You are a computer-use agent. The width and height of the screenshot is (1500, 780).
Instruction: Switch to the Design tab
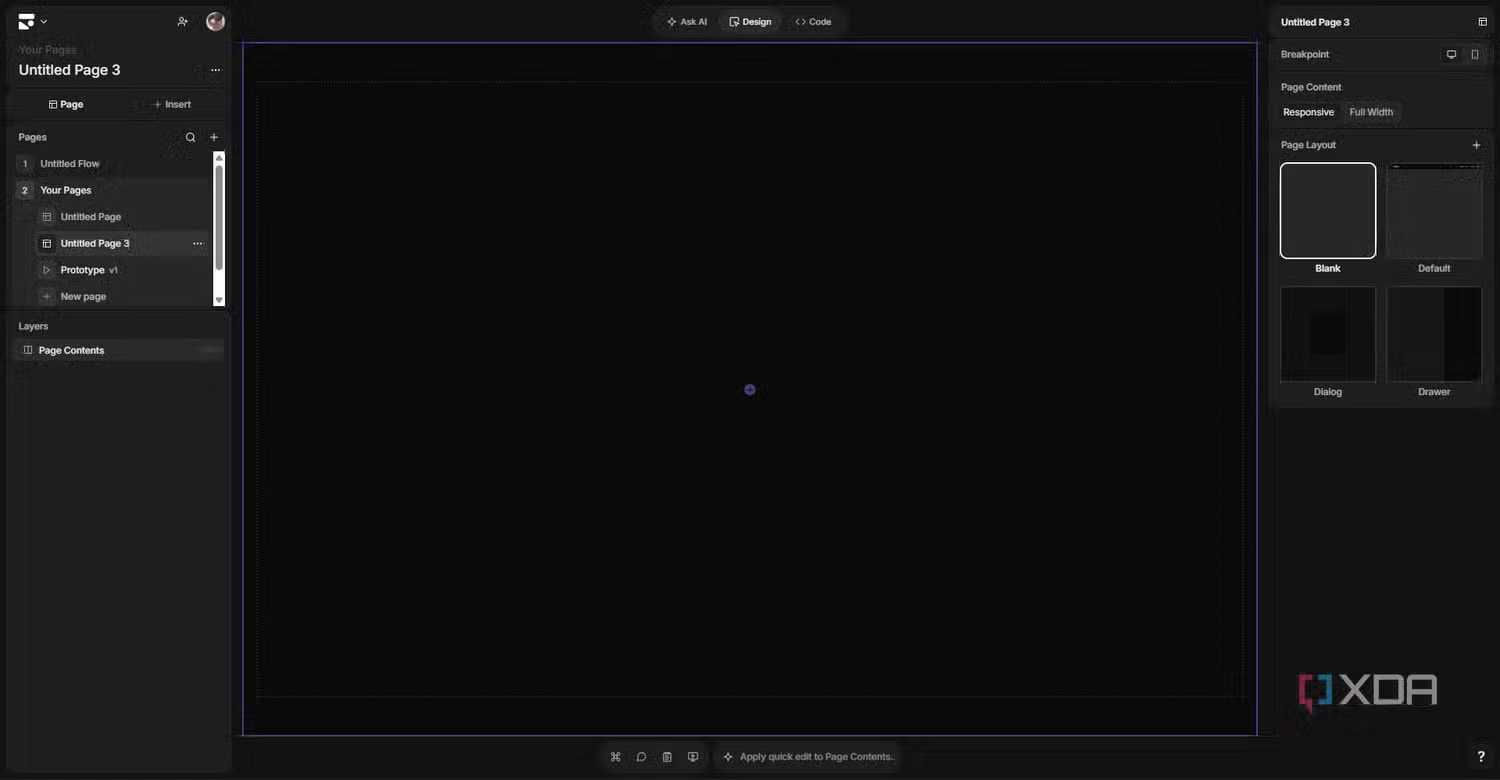(750, 21)
